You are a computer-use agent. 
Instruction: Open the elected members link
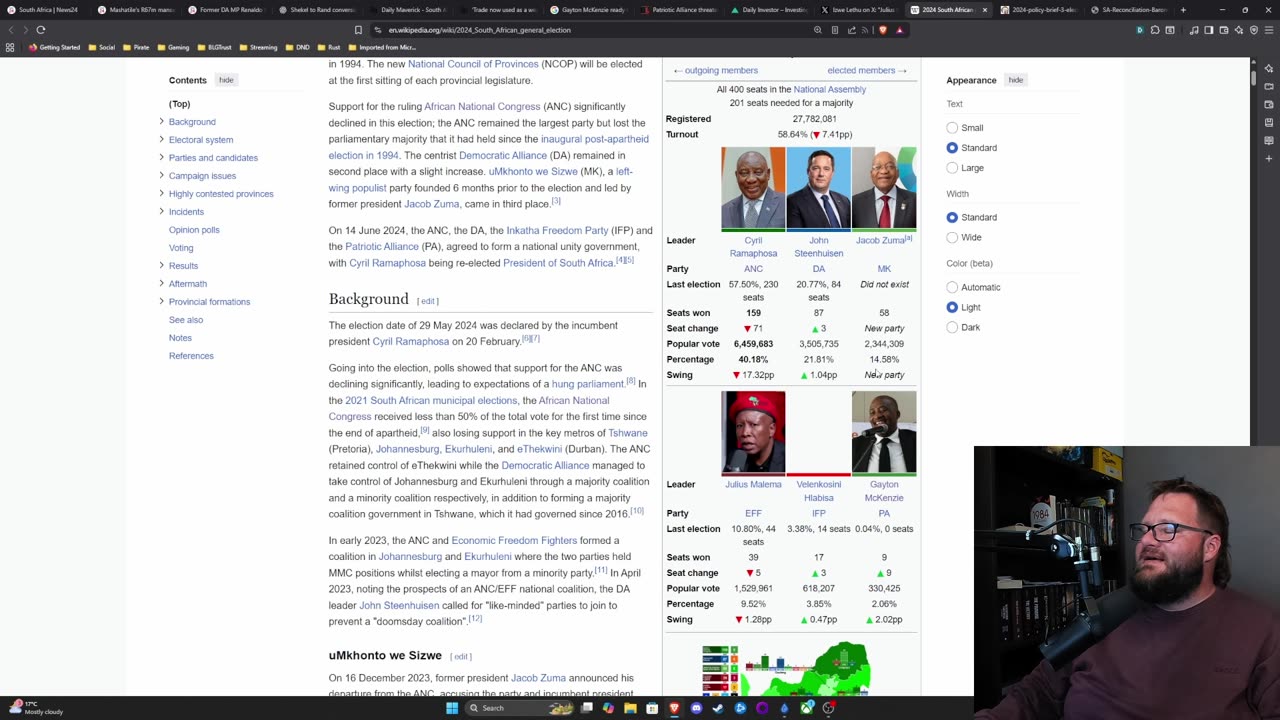866,71
